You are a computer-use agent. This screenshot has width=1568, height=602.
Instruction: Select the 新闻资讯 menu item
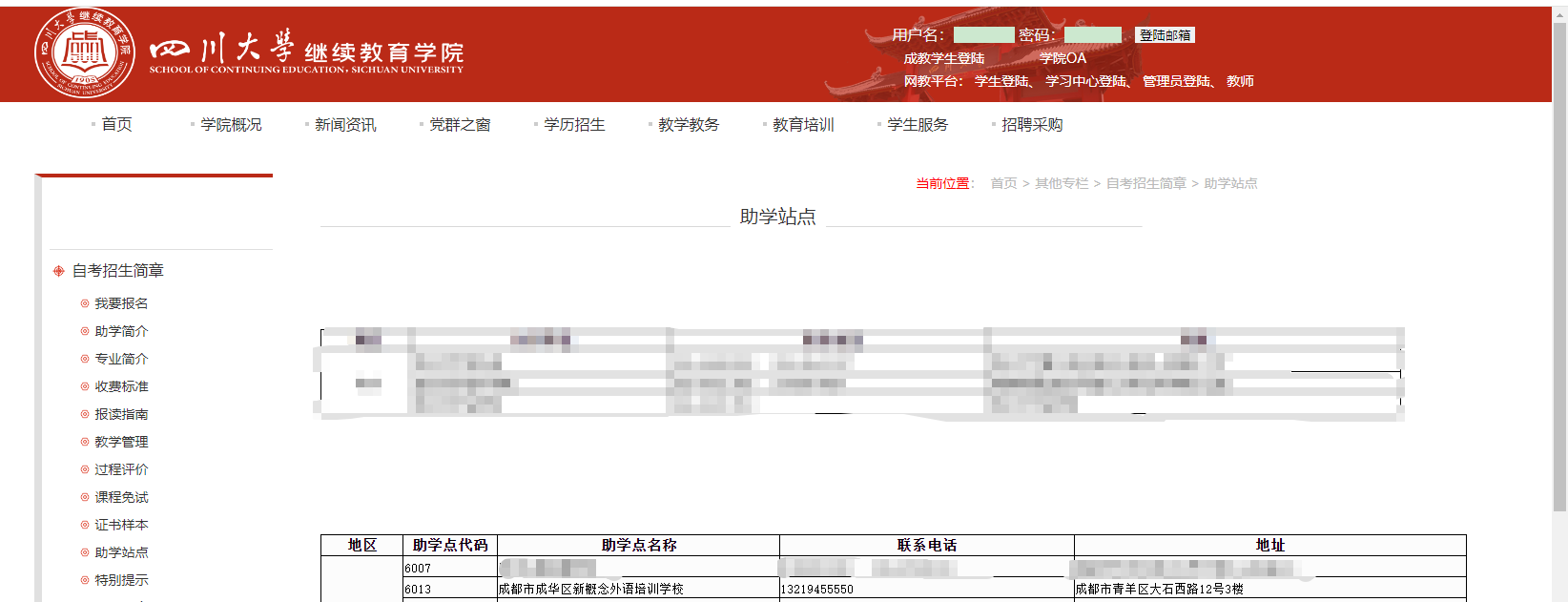(345, 125)
